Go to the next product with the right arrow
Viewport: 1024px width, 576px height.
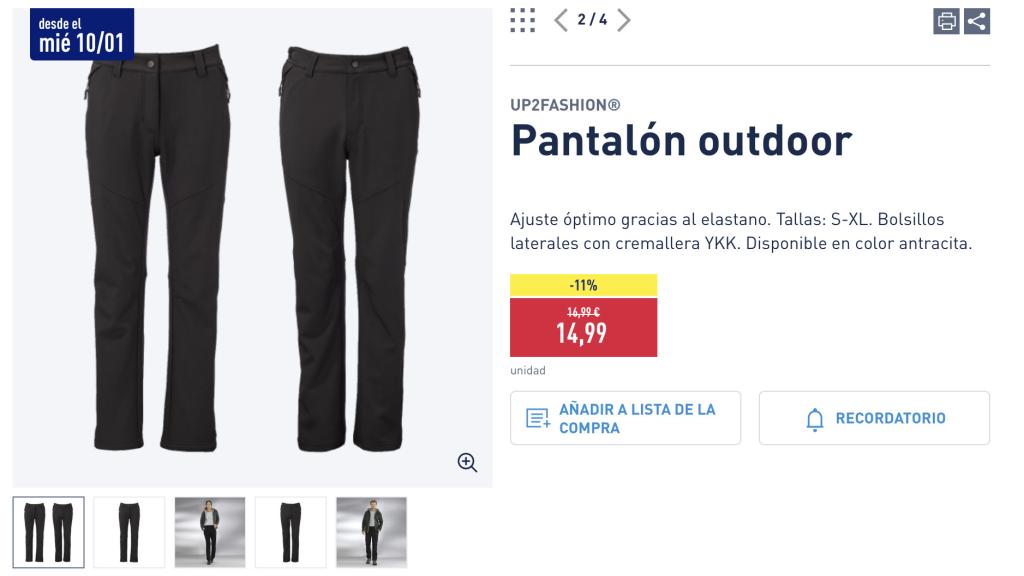[624, 18]
